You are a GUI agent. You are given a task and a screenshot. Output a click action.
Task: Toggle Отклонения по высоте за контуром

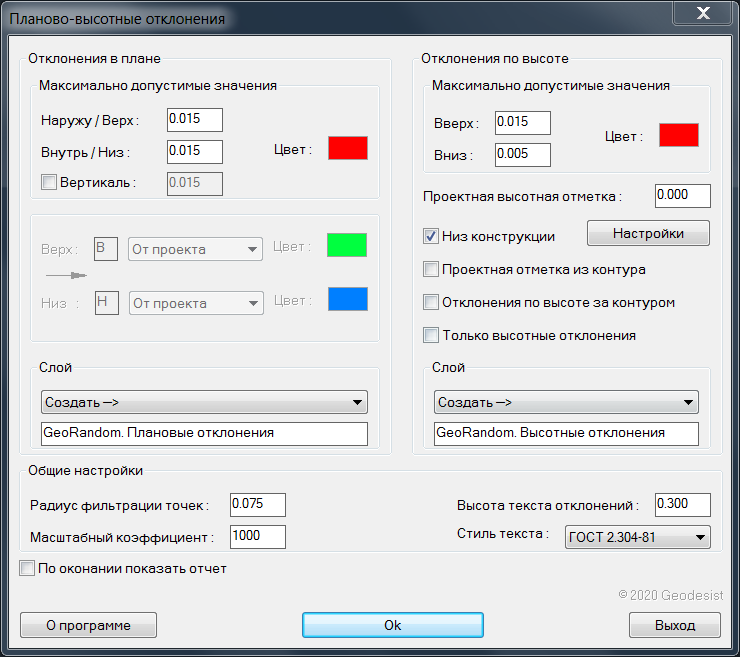coord(431,302)
